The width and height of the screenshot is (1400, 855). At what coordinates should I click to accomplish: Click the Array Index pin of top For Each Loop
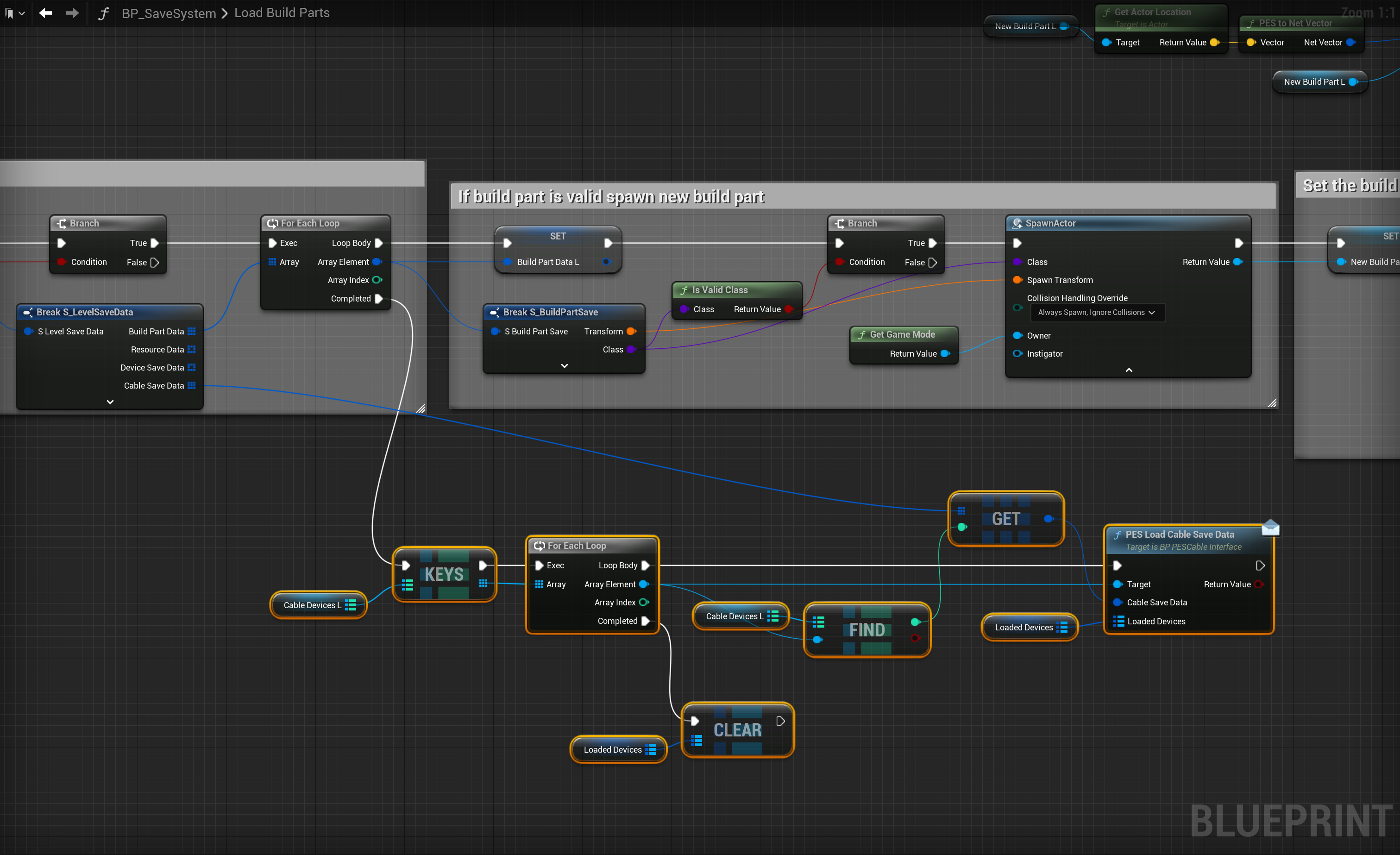[377, 280]
